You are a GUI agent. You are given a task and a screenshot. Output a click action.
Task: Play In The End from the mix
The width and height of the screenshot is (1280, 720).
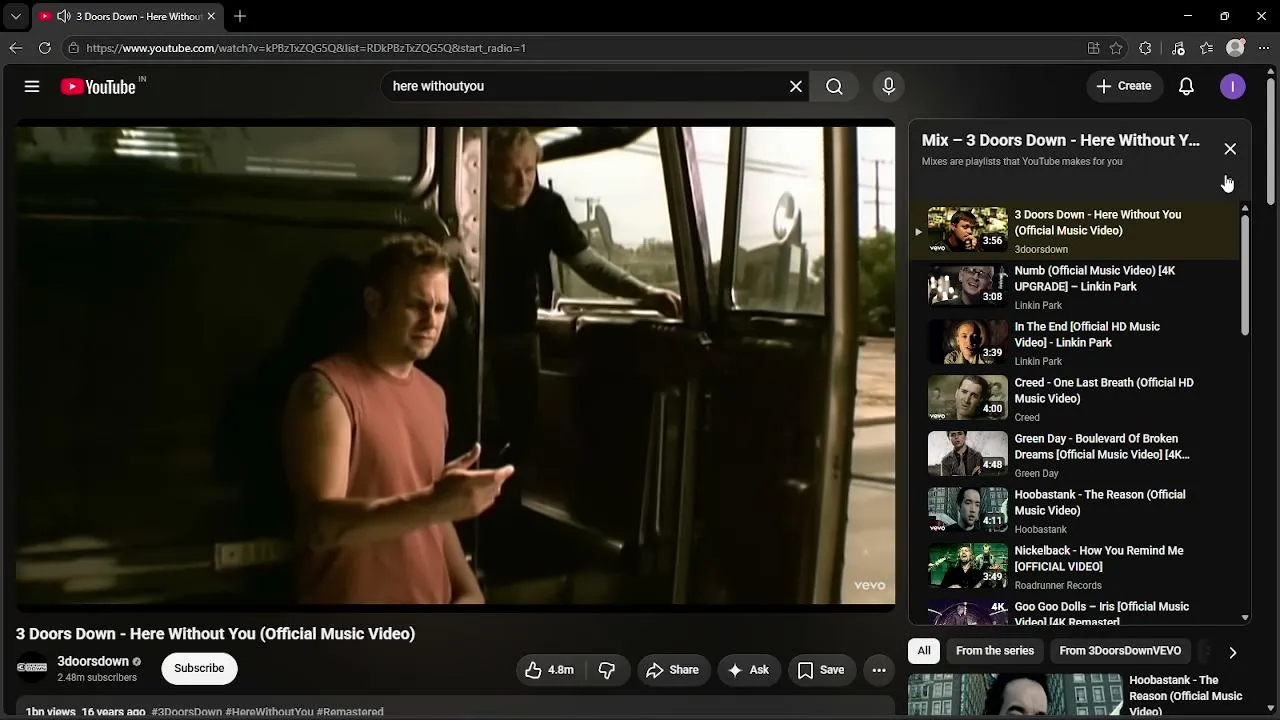(x=1075, y=343)
